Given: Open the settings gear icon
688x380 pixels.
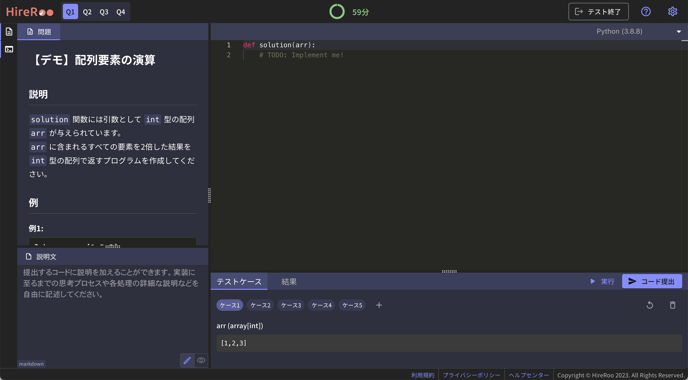Looking at the screenshot, I should pyautogui.click(x=672, y=12).
